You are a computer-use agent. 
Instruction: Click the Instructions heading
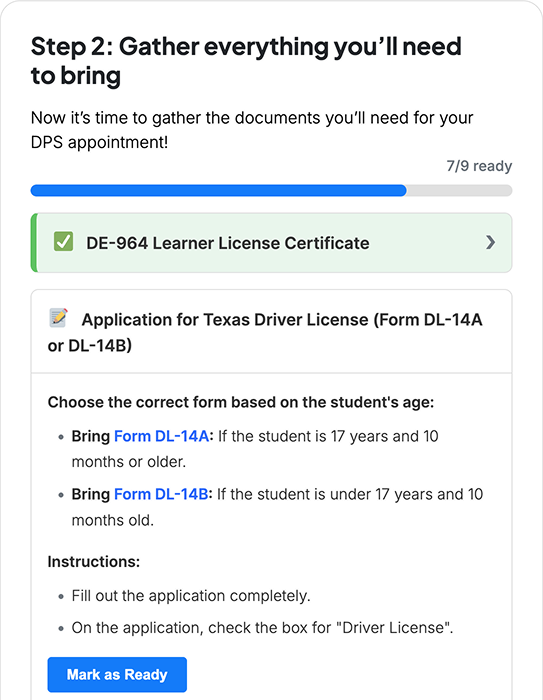click(94, 562)
